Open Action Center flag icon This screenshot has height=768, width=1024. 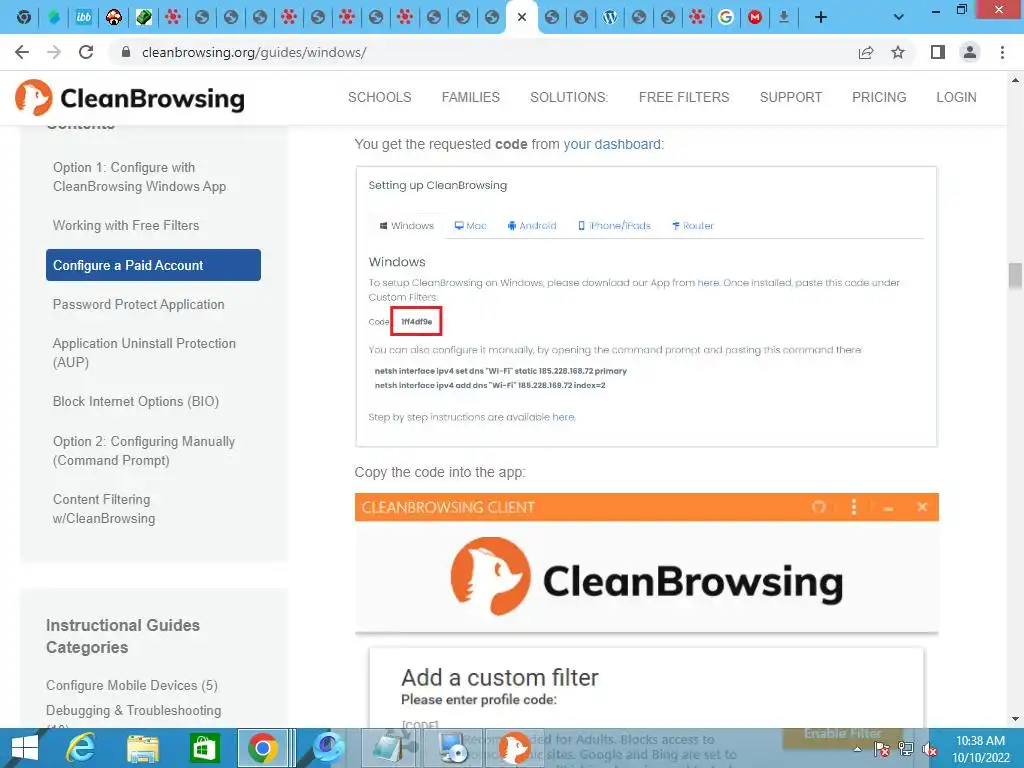click(x=881, y=749)
